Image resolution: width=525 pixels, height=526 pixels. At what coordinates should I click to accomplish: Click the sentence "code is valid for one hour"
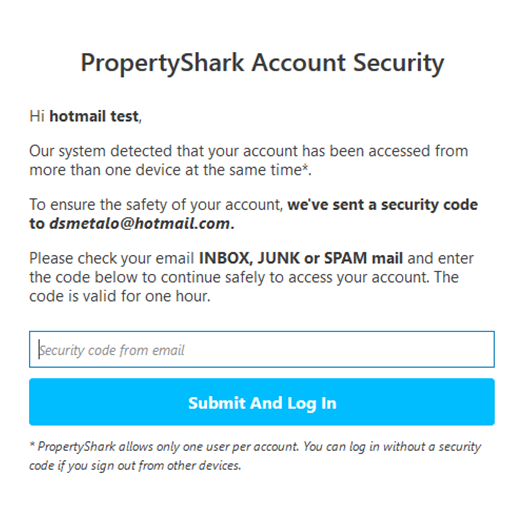[x=119, y=296]
